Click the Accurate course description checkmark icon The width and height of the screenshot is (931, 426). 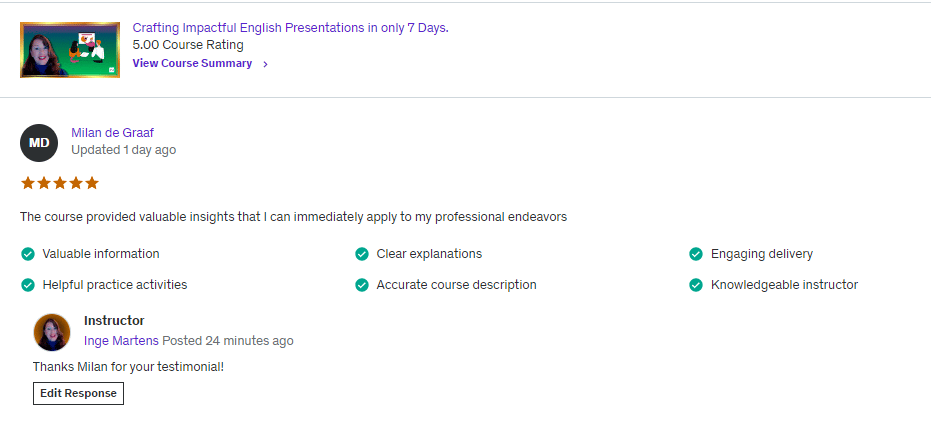(362, 285)
